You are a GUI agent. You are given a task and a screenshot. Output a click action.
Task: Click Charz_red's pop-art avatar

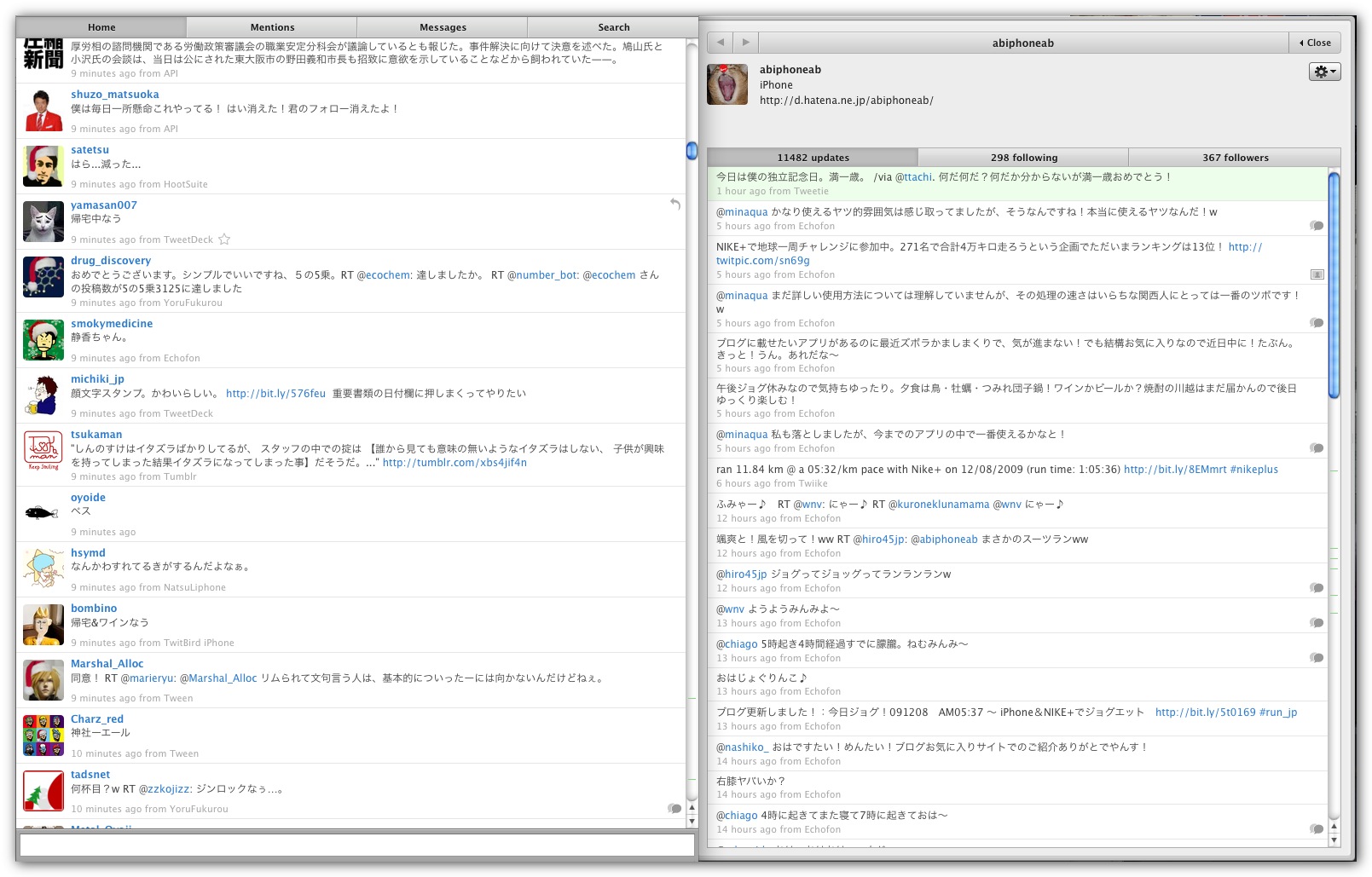[43, 736]
